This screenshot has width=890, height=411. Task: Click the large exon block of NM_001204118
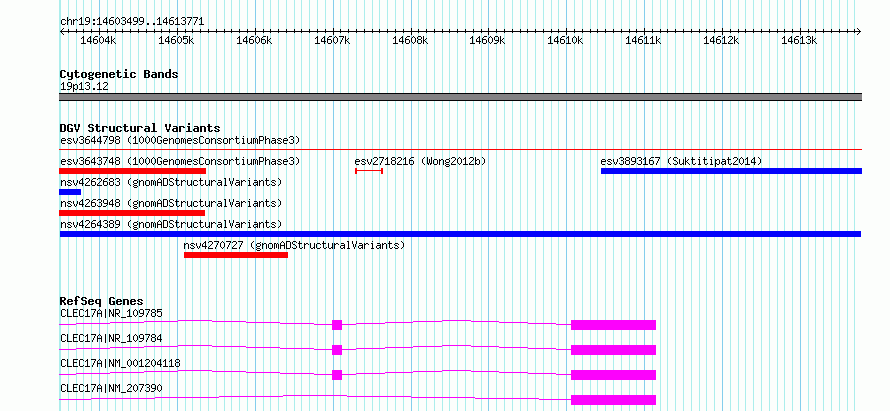(x=614, y=375)
